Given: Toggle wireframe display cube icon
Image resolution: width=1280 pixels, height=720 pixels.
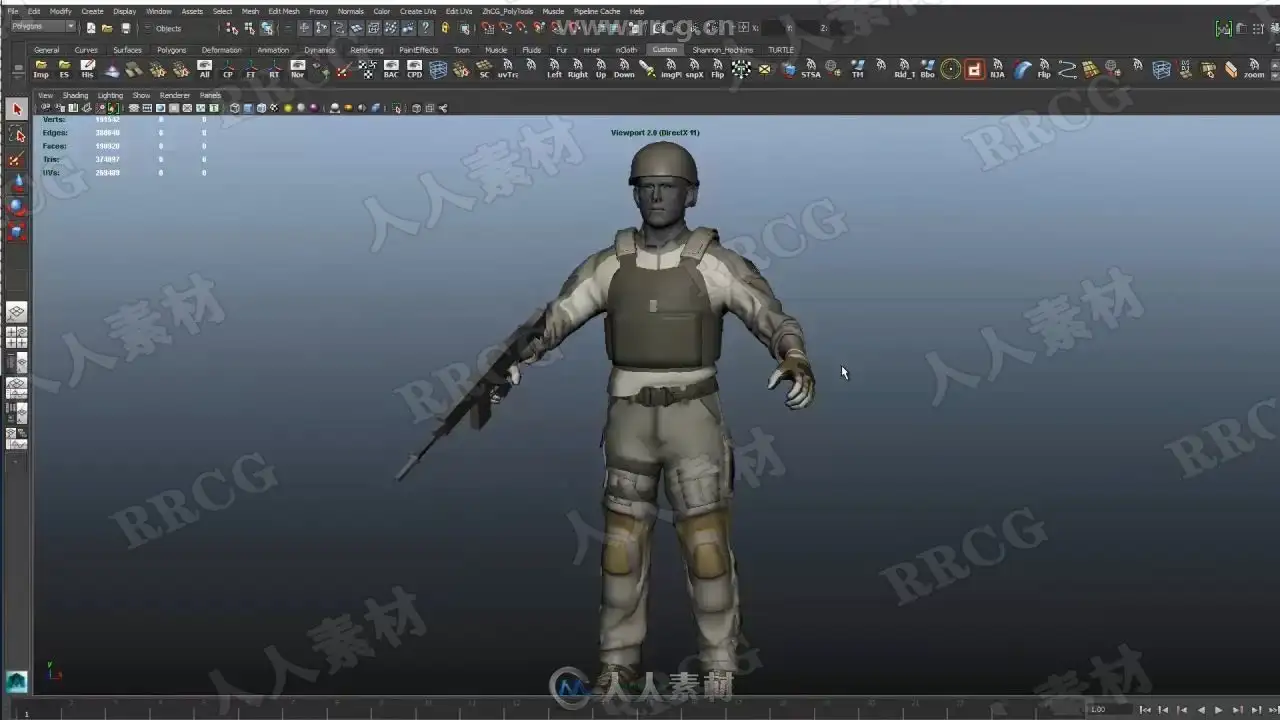Looking at the screenshot, I should click(235, 108).
